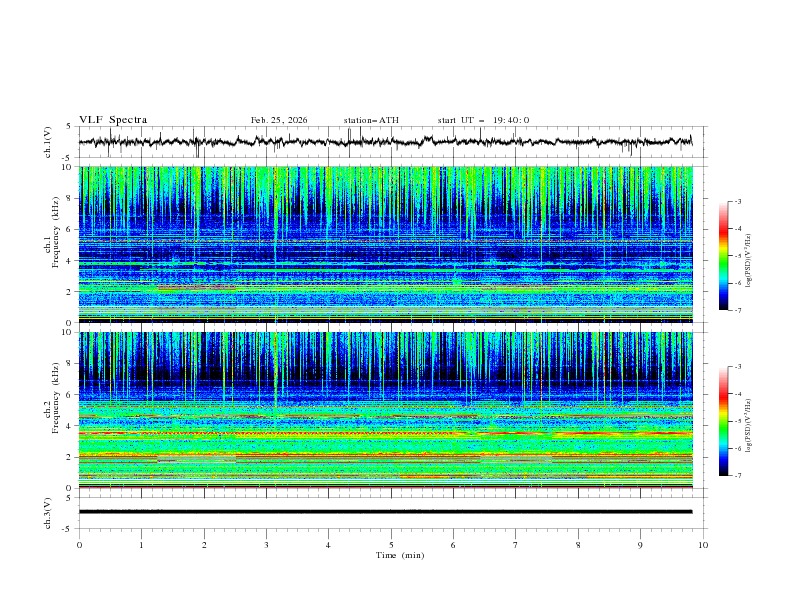The height and width of the screenshot is (612, 792).
Task: Click the ch.3 voltage waveform trace
Action: click(385, 512)
